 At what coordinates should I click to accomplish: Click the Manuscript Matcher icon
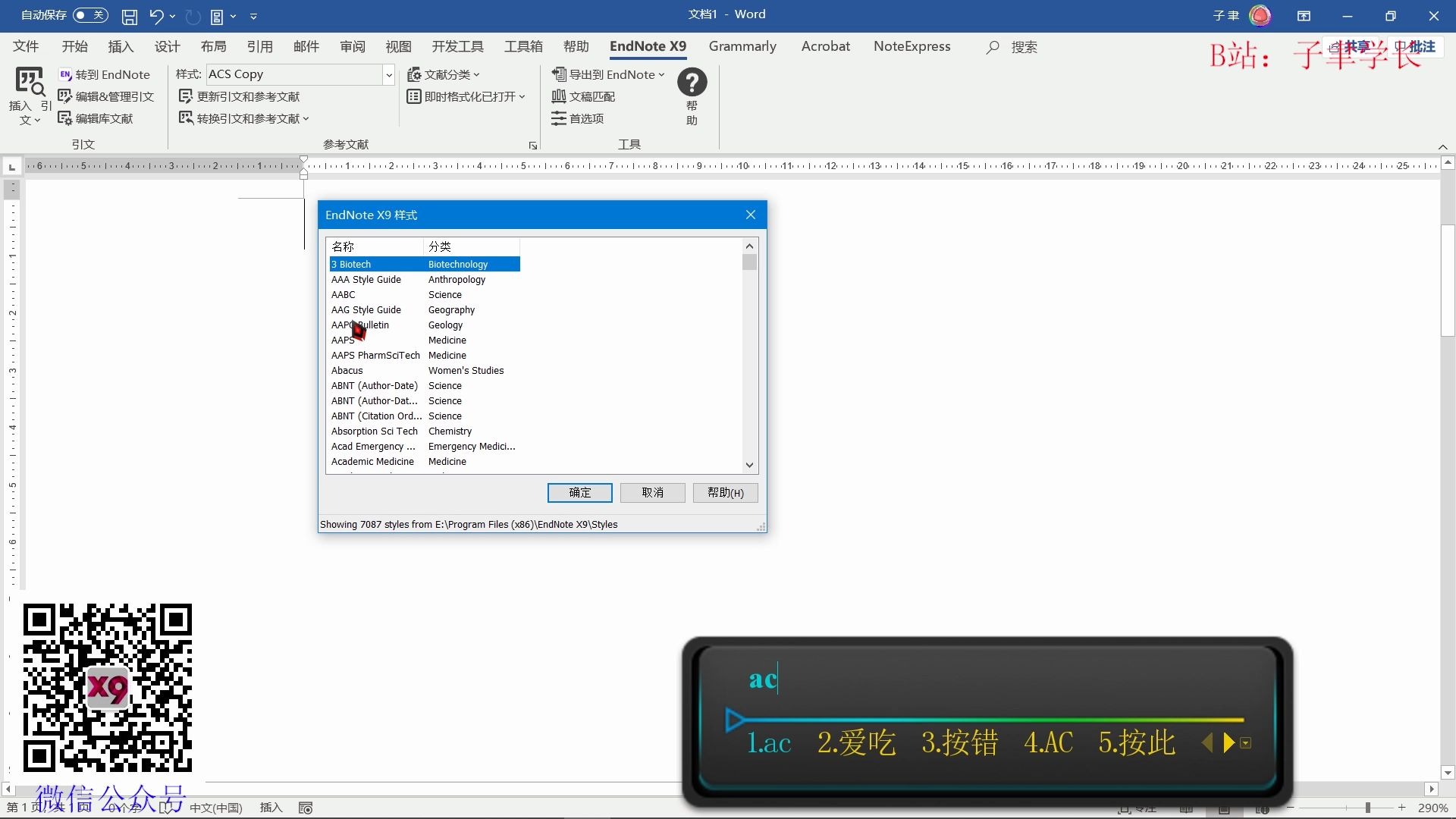click(582, 96)
